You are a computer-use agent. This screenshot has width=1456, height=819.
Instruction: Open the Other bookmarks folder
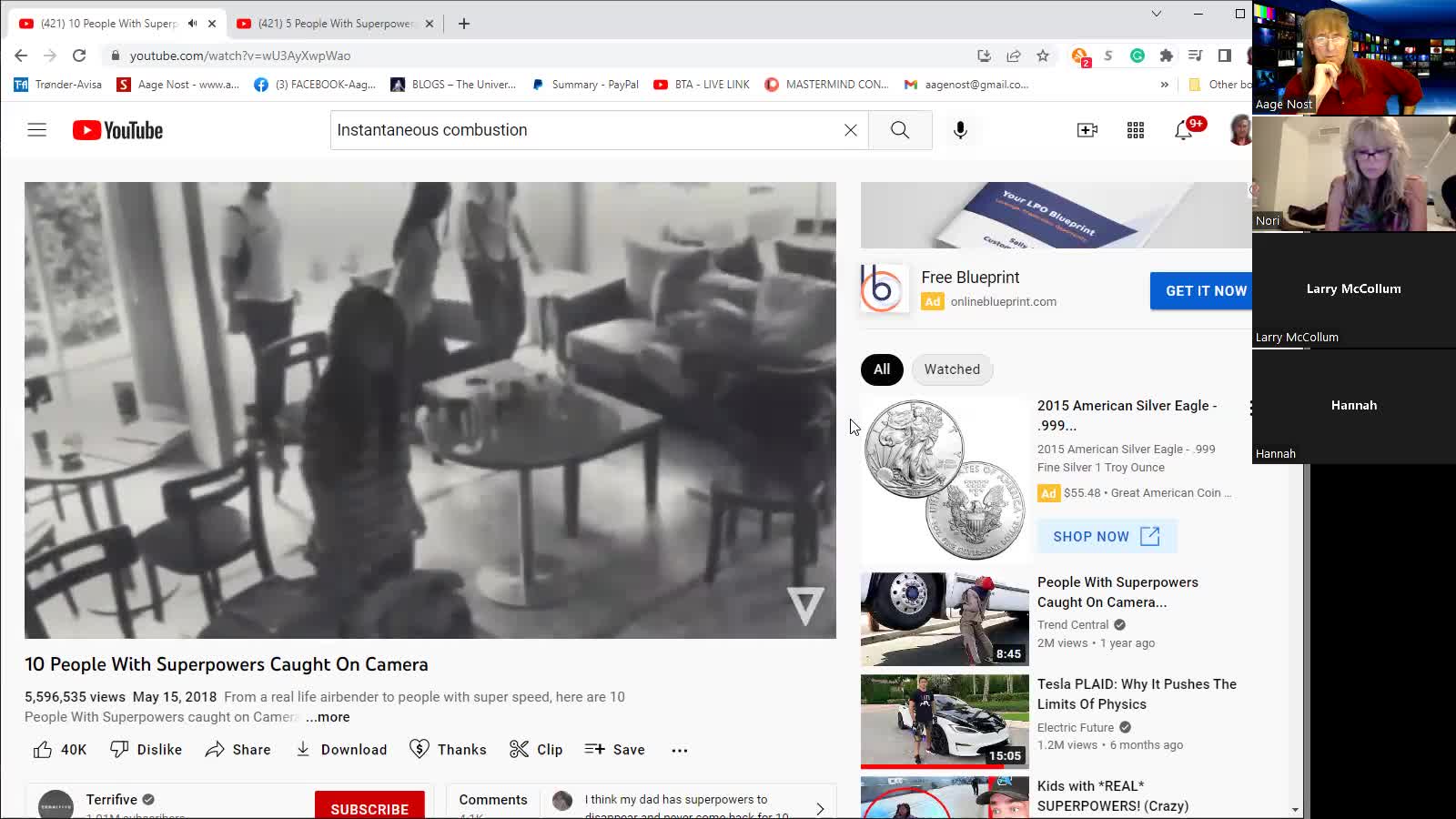1220,85
